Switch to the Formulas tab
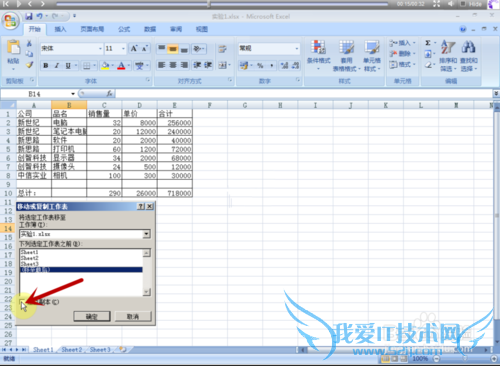 (x=124, y=29)
